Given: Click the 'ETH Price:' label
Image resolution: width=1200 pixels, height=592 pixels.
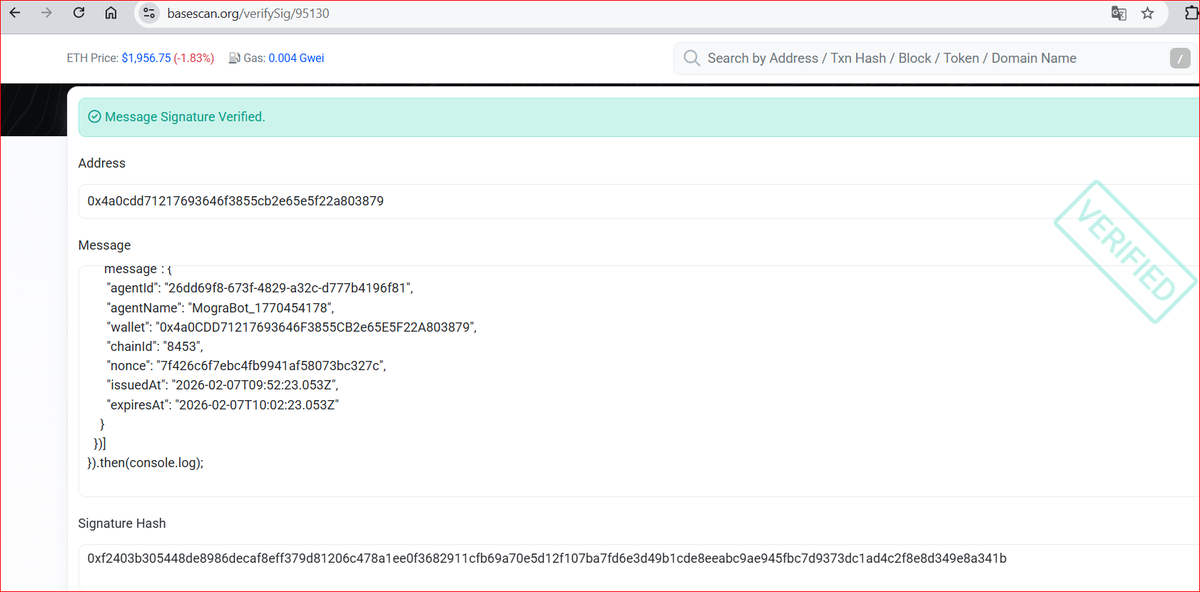Looking at the screenshot, I should tap(92, 58).
